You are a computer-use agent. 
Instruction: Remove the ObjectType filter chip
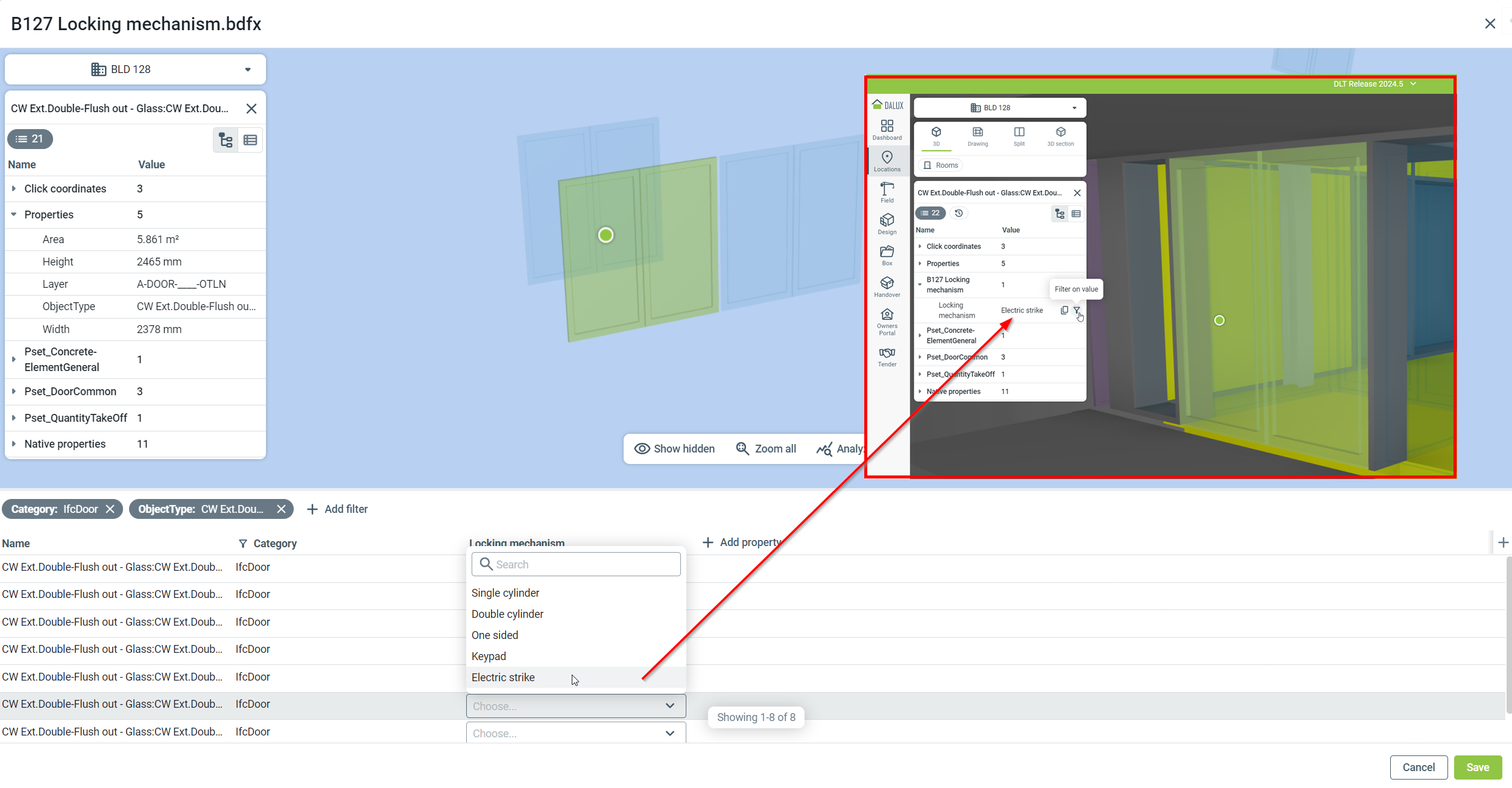pyautogui.click(x=281, y=509)
